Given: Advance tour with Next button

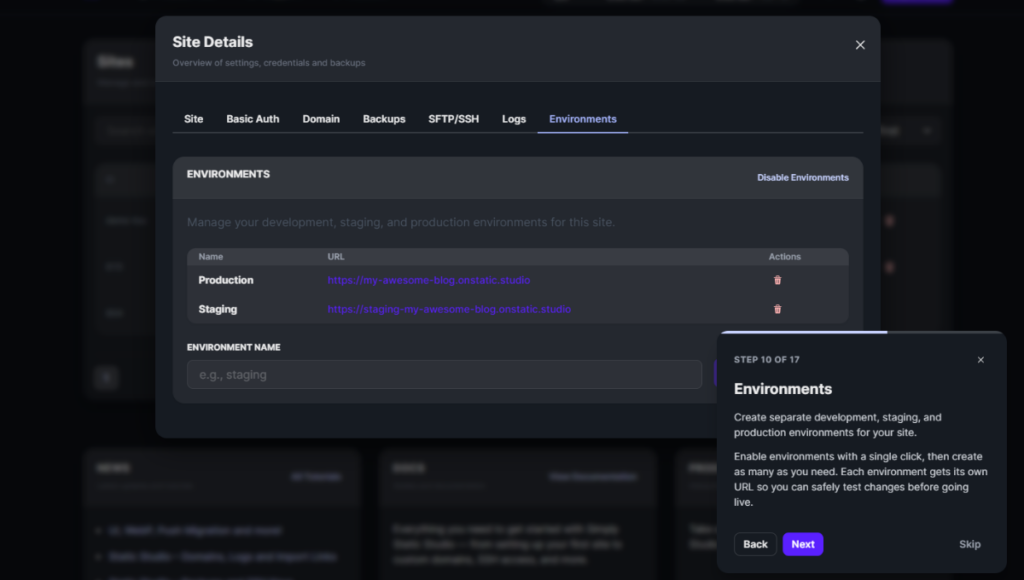Looking at the screenshot, I should pos(803,544).
